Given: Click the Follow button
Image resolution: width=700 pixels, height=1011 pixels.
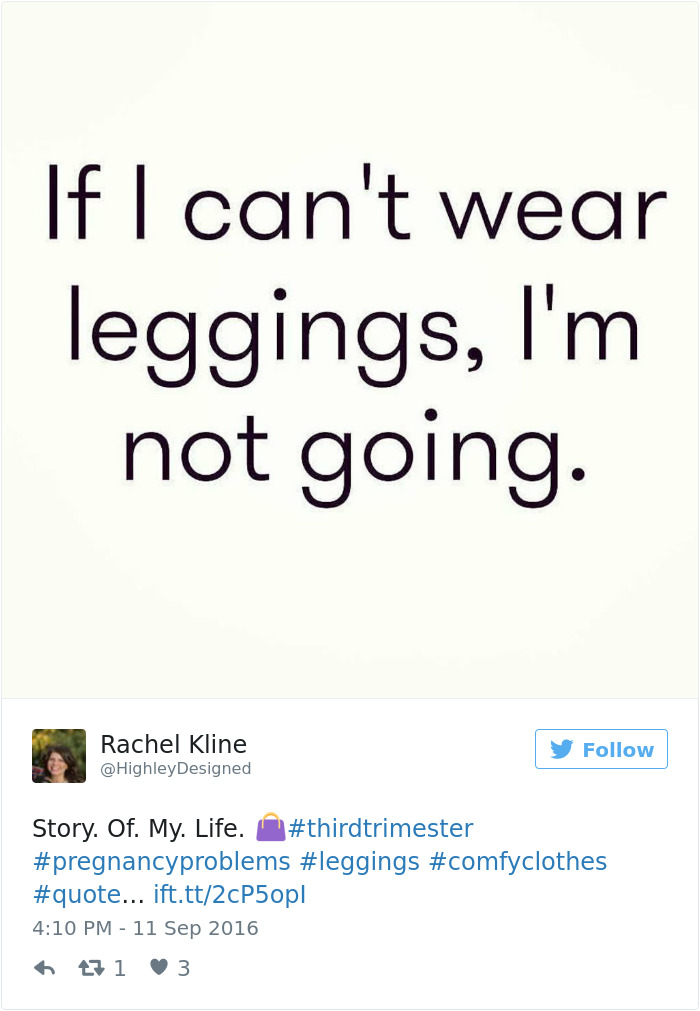Looking at the screenshot, I should (x=601, y=749).
